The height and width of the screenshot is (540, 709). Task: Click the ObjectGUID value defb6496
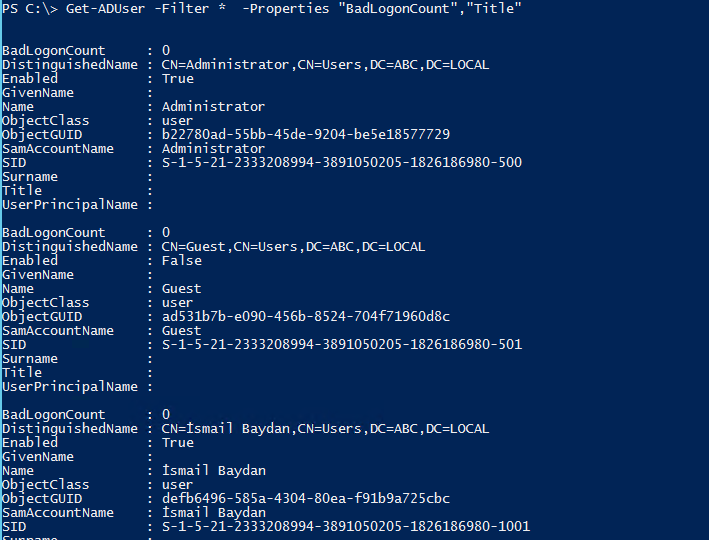click(x=306, y=498)
